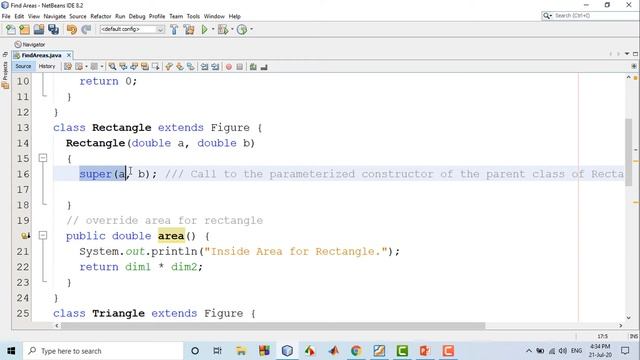Close the FindAreas.java tab
640x360 pixels.
(x=69, y=55)
